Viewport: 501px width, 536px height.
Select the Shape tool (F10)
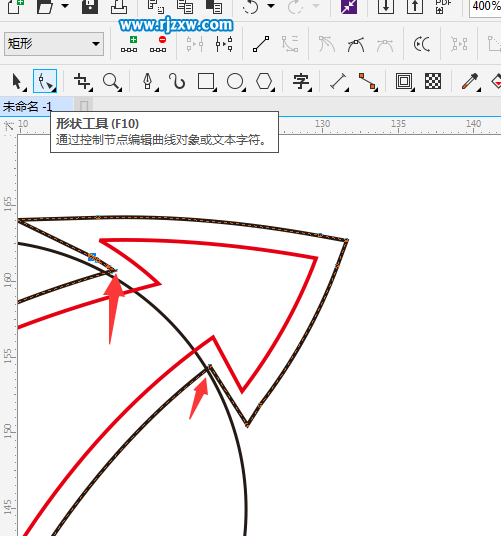click(45, 81)
